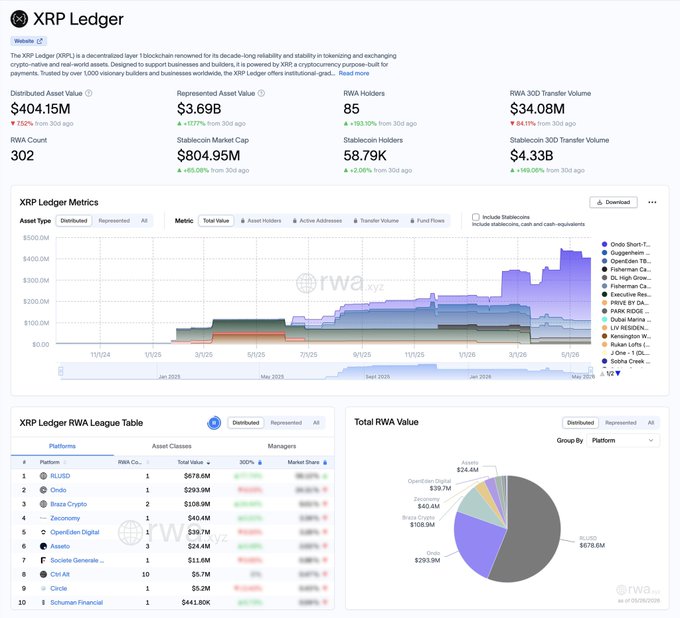The height and width of the screenshot is (618, 680).
Task: Open the RLUSD platform link
Action: click(x=60, y=476)
